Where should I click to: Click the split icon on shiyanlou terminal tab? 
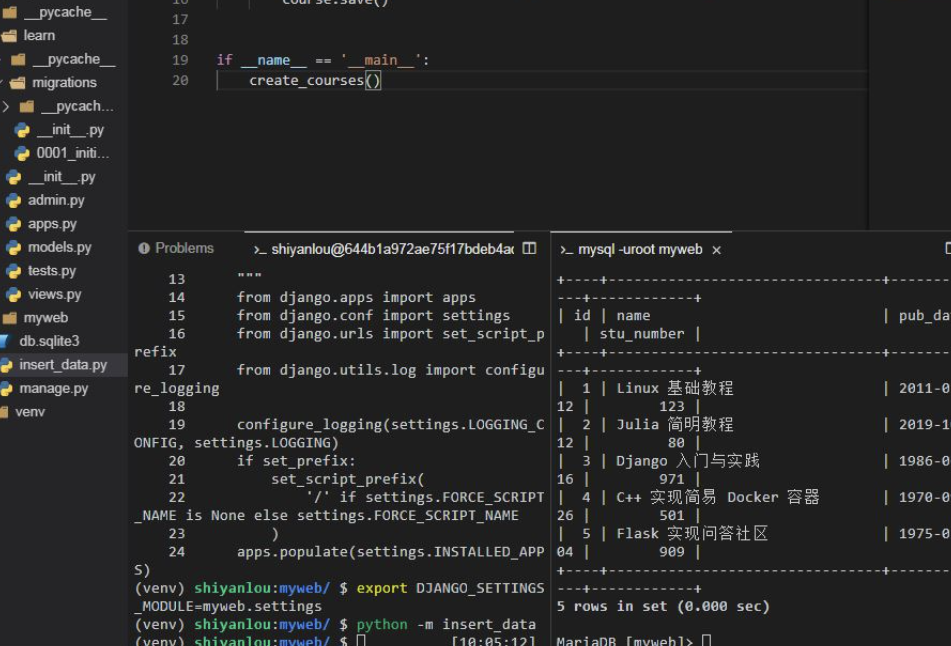pyautogui.click(x=530, y=249)
